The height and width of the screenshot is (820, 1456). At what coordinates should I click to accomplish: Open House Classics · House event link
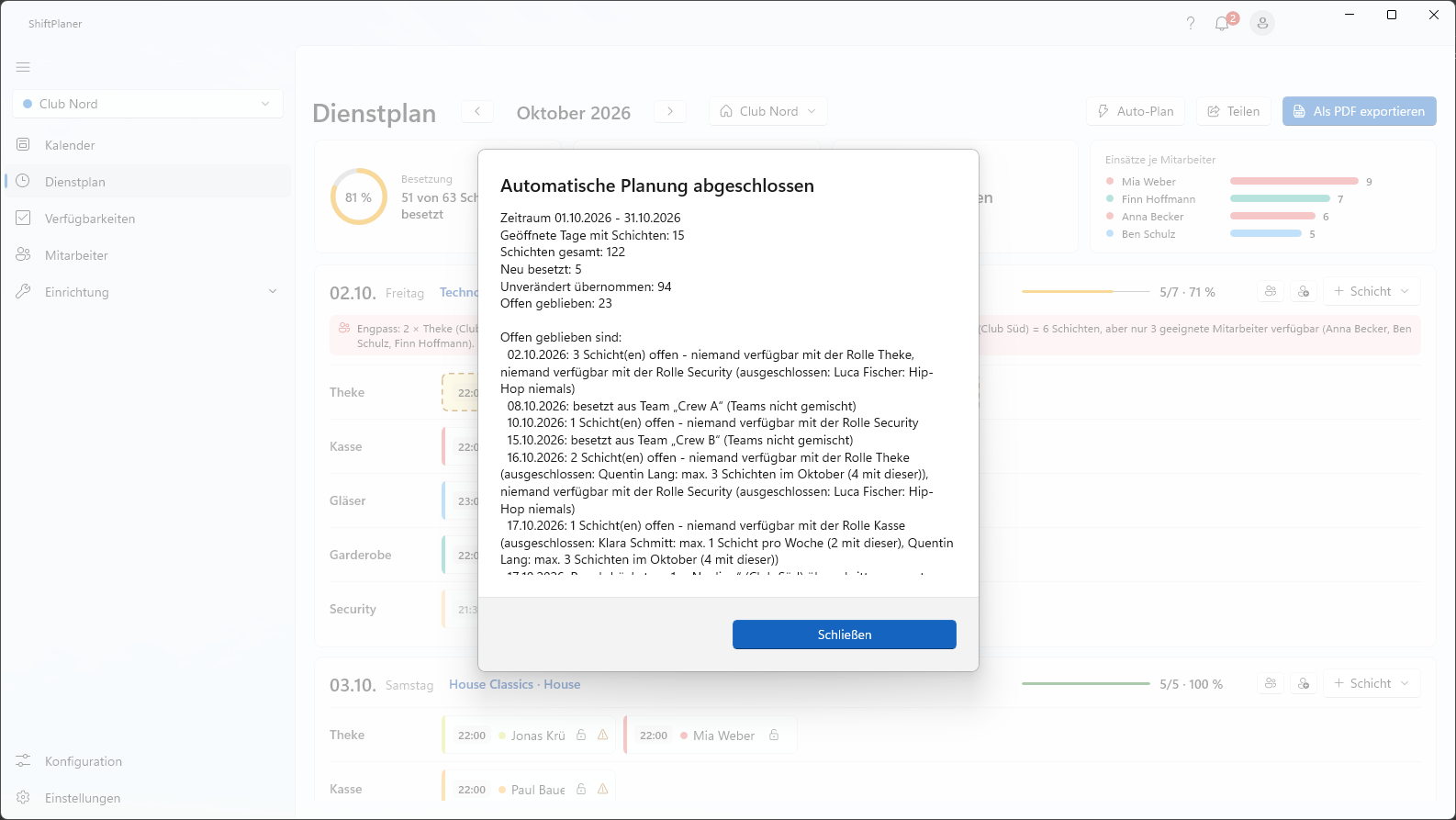(x=515, y=684)
